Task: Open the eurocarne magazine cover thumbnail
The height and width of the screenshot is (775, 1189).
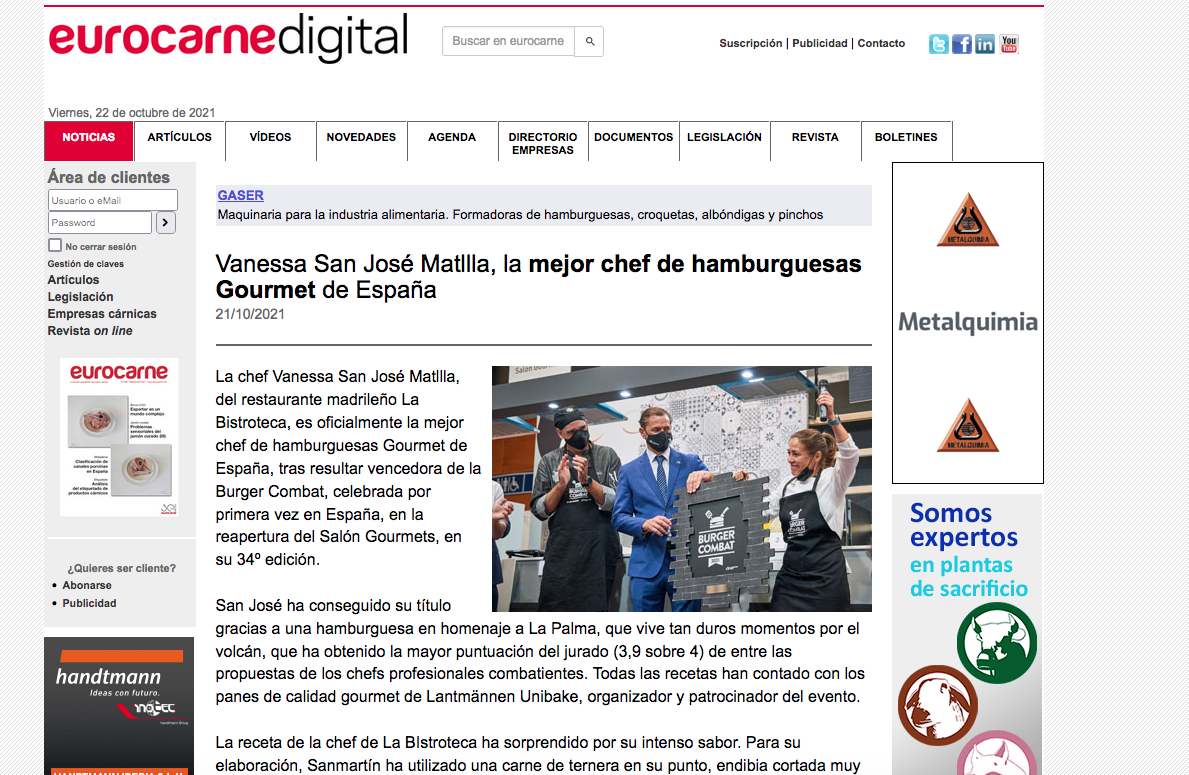Action: (119, 437)
